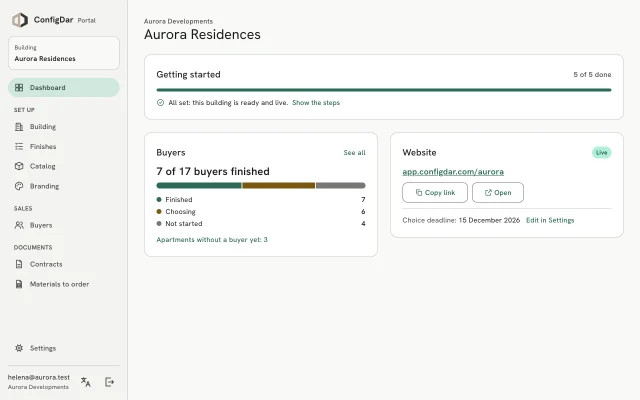Click the Show the steps link

[316, 102]
